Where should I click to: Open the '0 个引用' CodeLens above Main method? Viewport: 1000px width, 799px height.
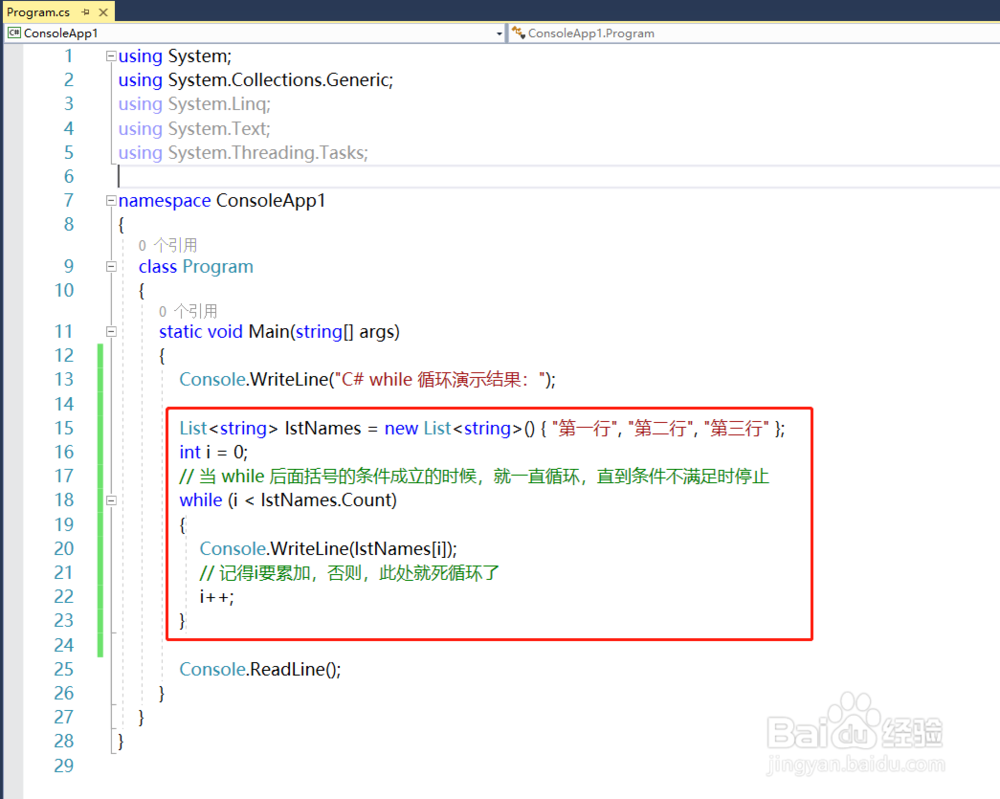tap(188, 311)
